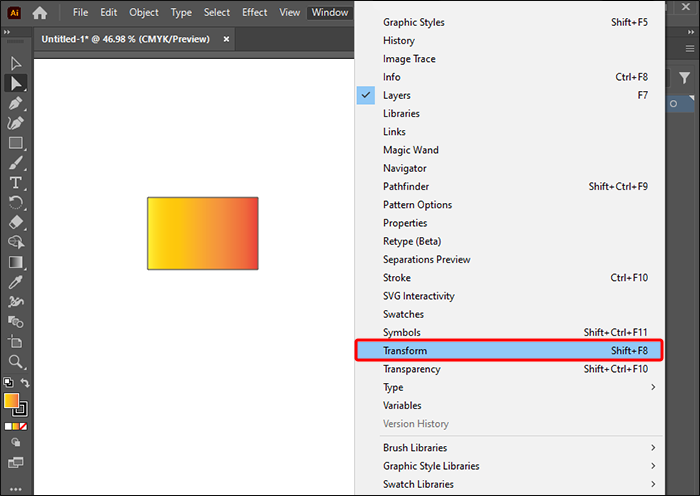This screenshot has height=496, width=700.
Task: Swap fill and stroke colors
Action: pos(25,383)
